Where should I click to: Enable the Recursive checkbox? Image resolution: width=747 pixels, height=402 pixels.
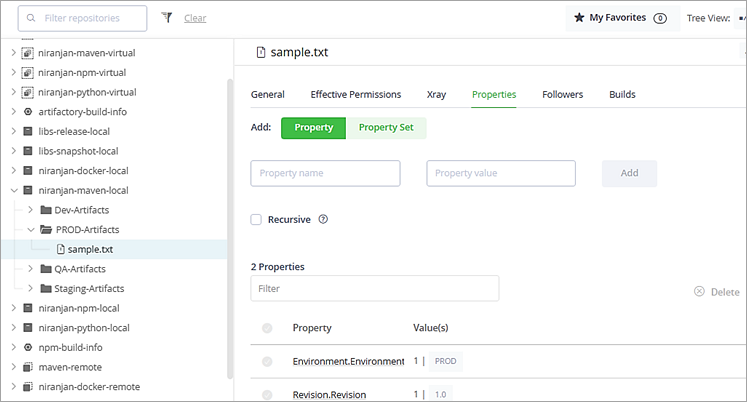pos(256,220)
